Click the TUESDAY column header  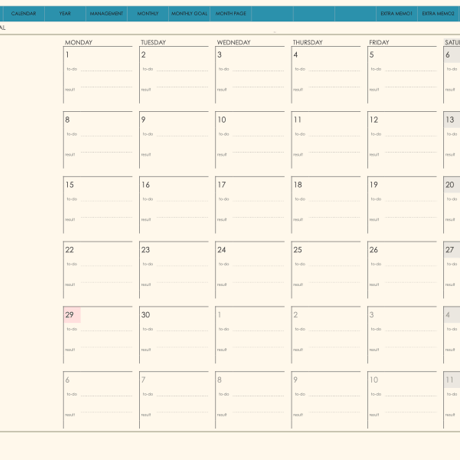click(153, 42)
